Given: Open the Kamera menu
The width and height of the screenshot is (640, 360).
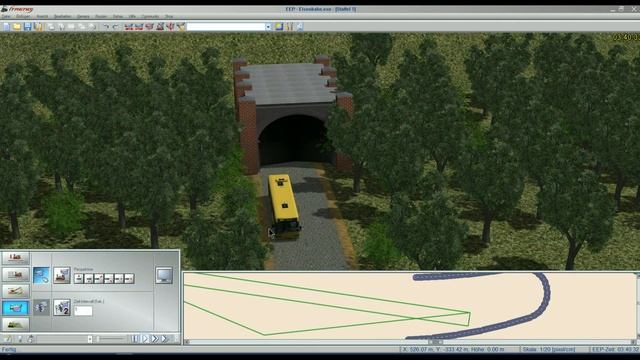Looking at the screenshot, I should (83, 17).
